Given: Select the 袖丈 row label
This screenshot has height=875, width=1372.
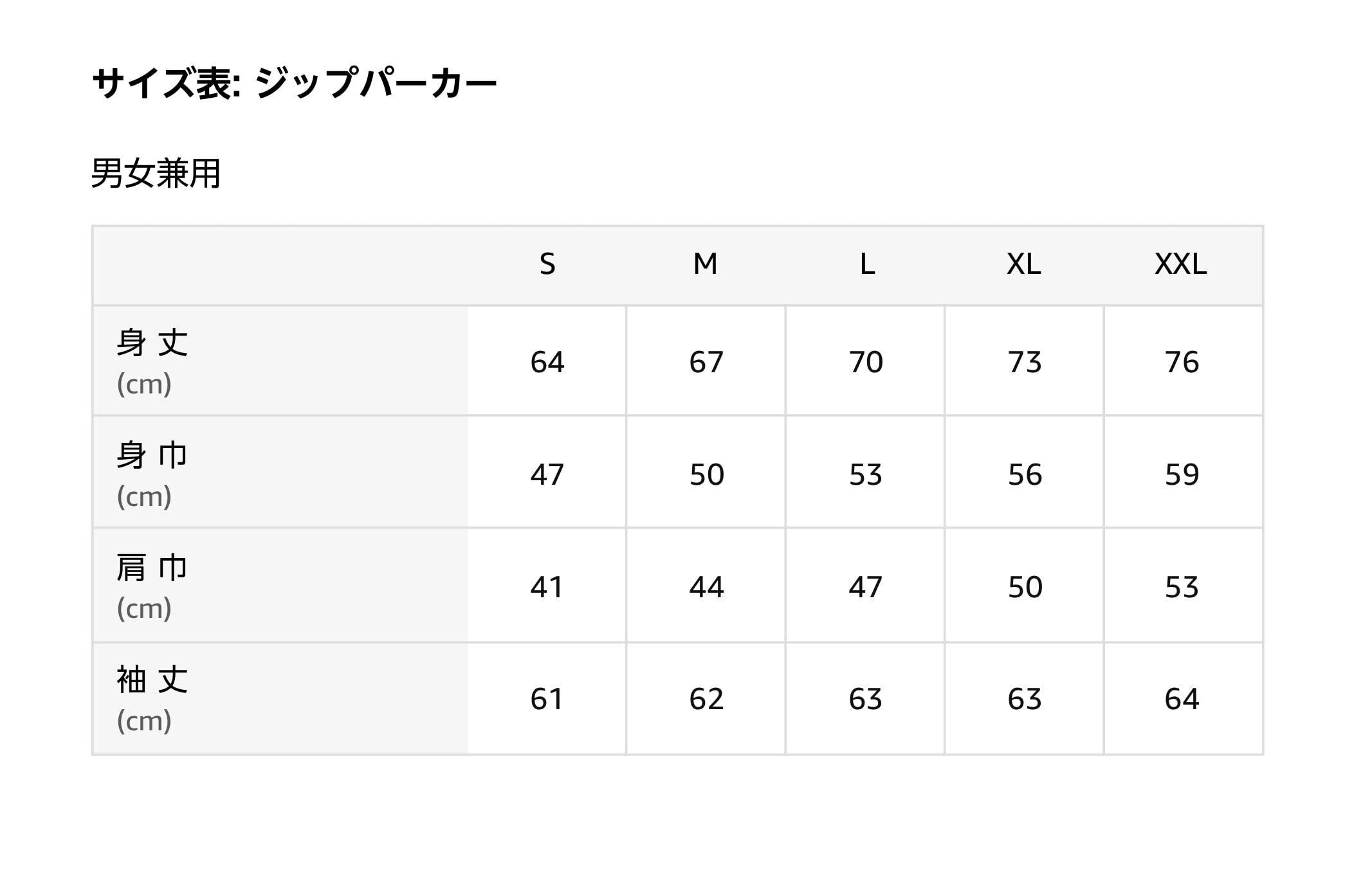Looking at the screenshot, I should pyautogui.click(x=152, y=680).
